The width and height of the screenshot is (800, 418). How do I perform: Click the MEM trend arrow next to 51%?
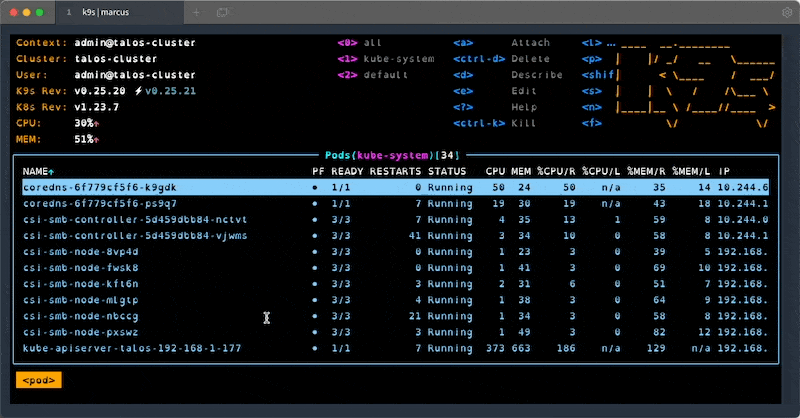(x=96, y=140)
